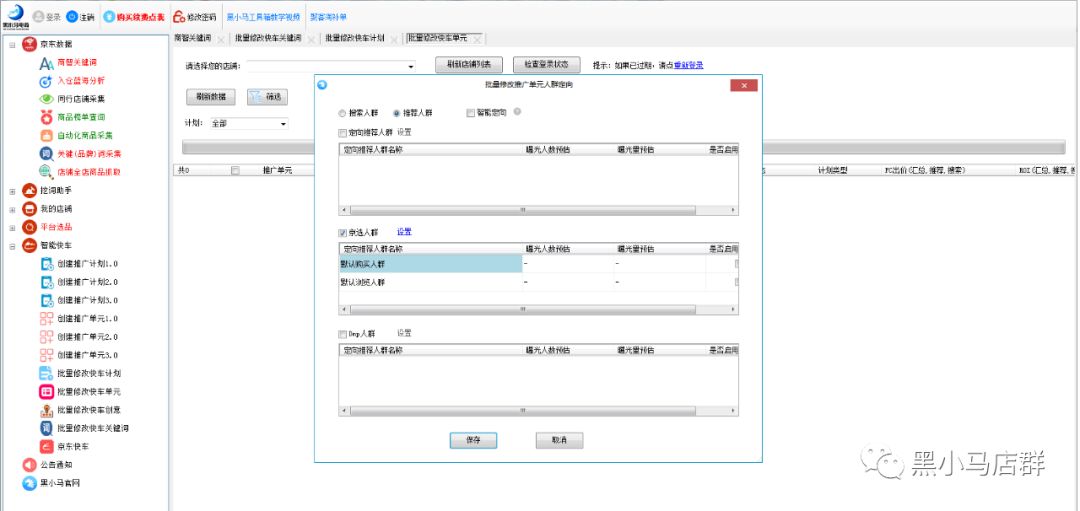
Task: Click the 取消 cancel button
Action: click(559, 440)
